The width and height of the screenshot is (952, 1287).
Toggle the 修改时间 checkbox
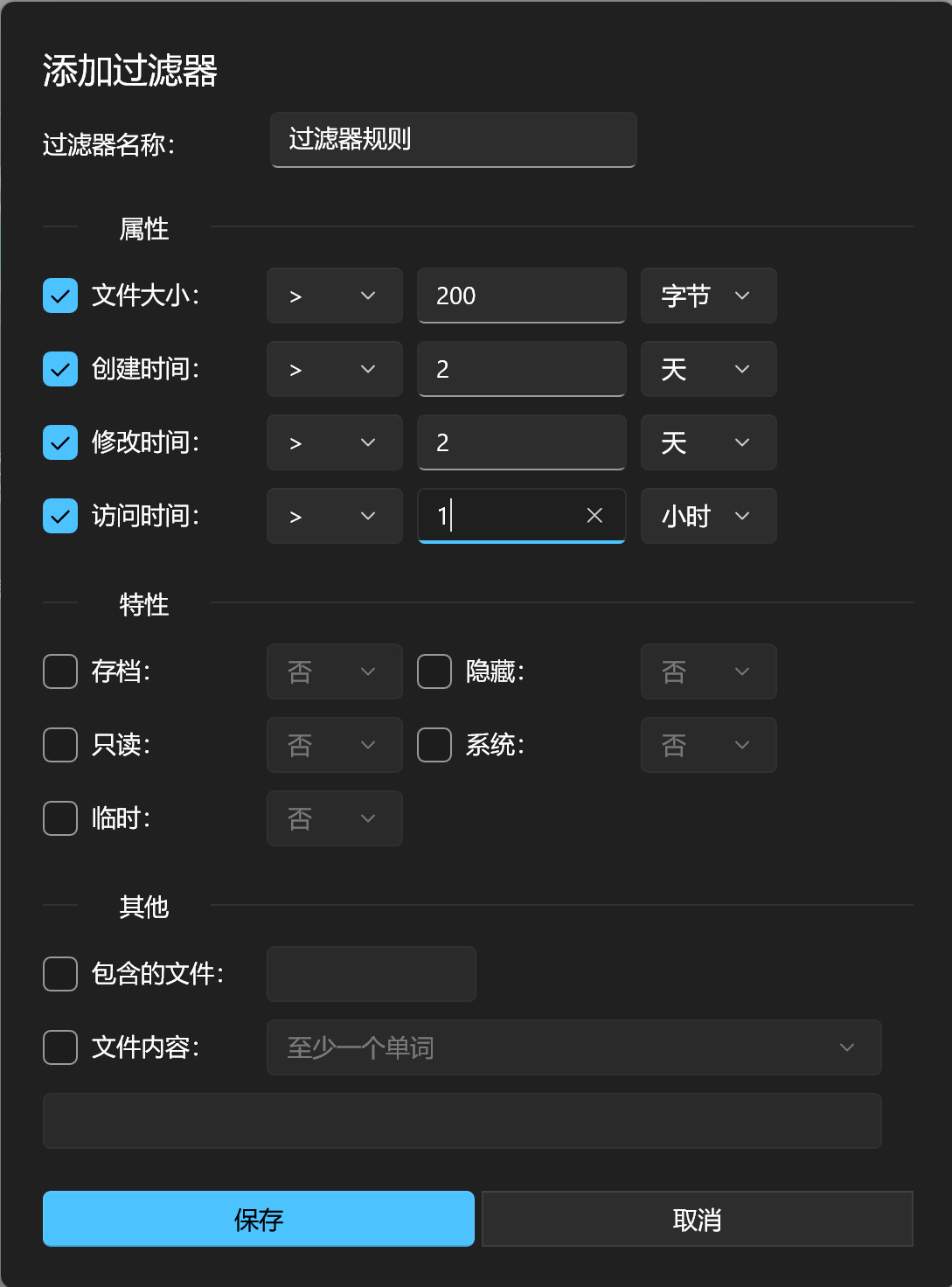point(60,442)
